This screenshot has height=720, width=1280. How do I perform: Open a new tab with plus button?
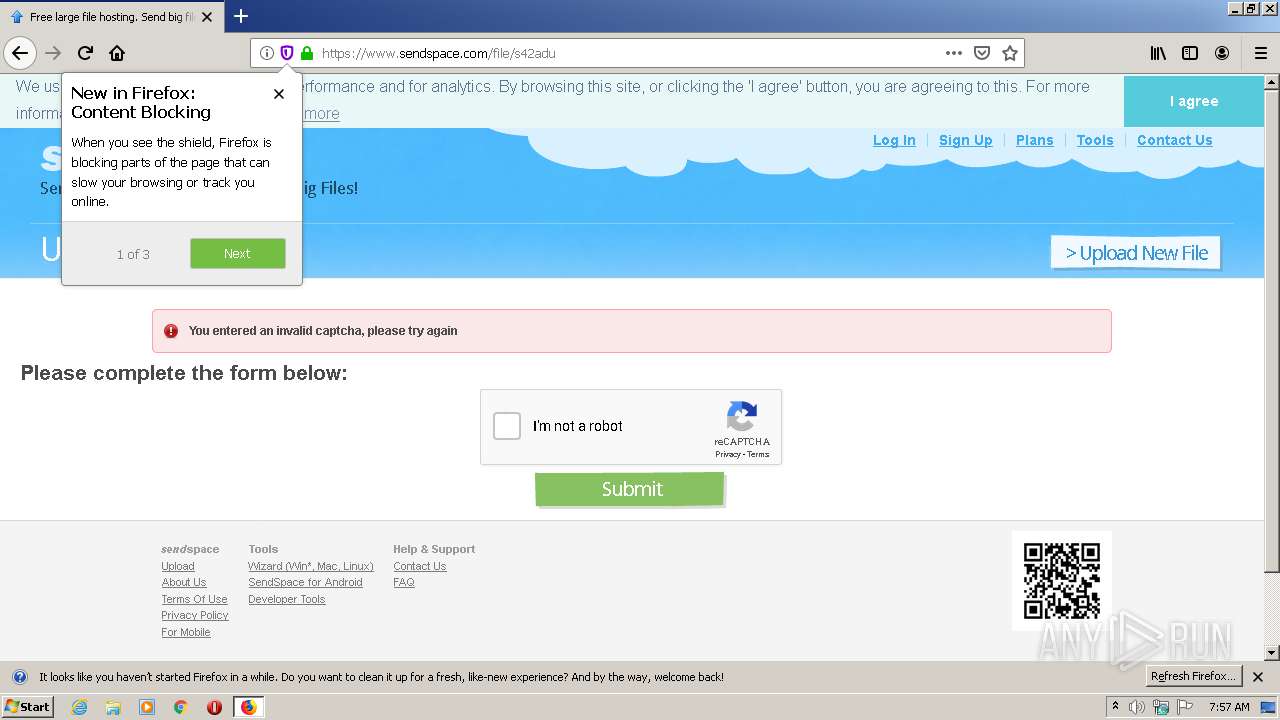tap(241, 16)
